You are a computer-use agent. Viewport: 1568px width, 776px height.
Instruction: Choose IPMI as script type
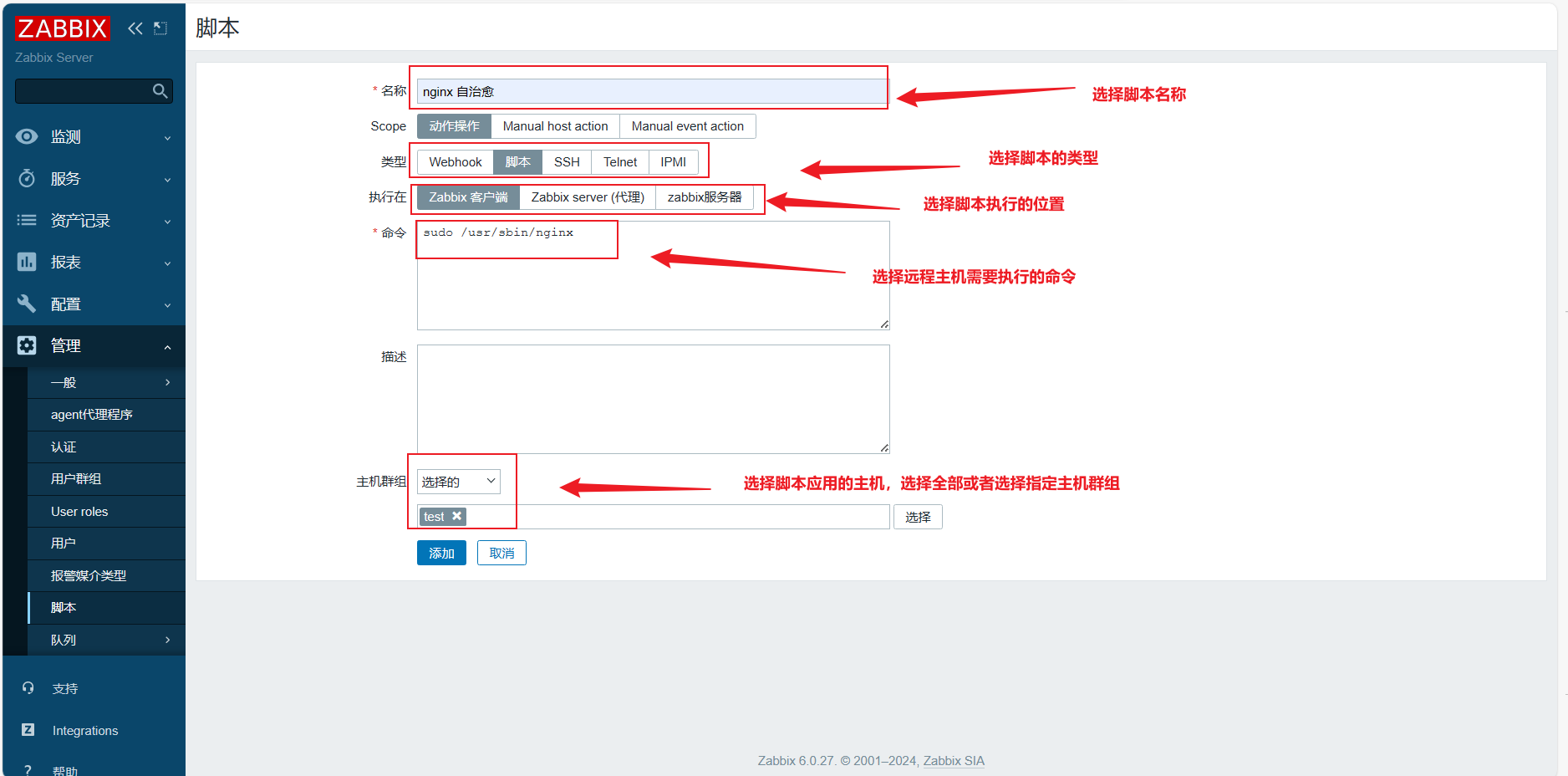click(x=673, y=162)
